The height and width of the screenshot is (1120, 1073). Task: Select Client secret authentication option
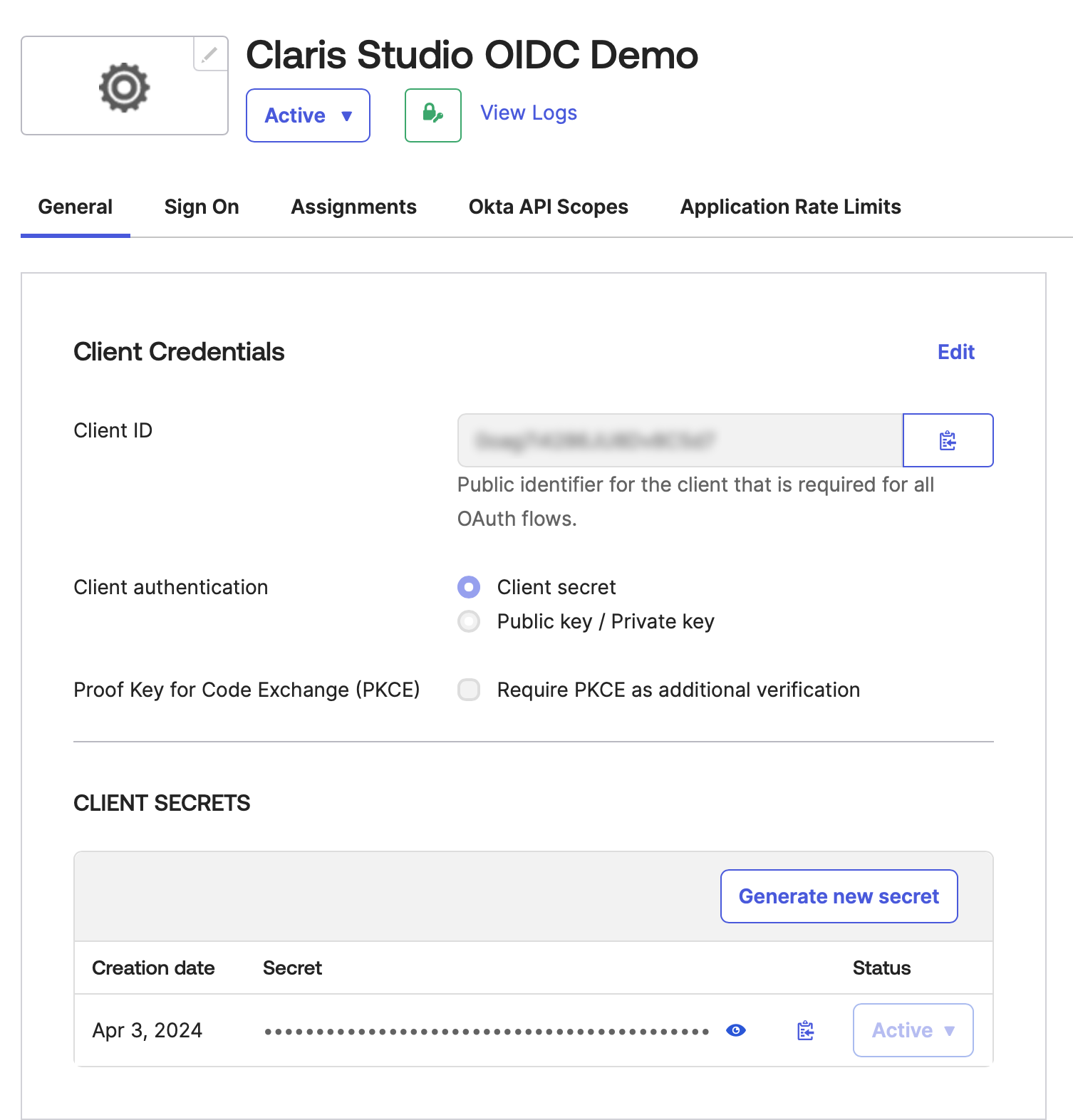click(x=469, y=587)
